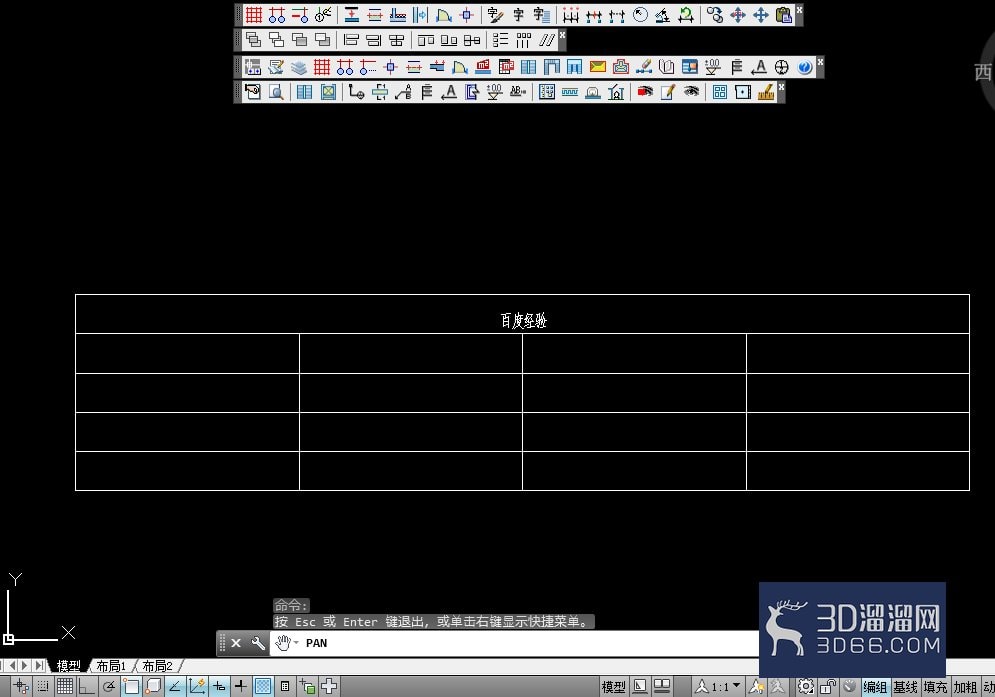
Task: Toggle snap mode in status bar
Action: point(43,686)
